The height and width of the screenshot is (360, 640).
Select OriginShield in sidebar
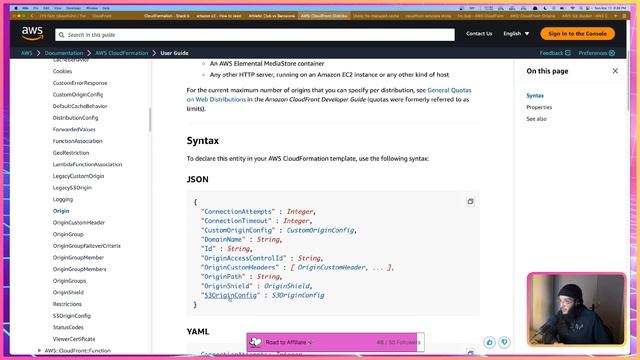pos(68,293)
